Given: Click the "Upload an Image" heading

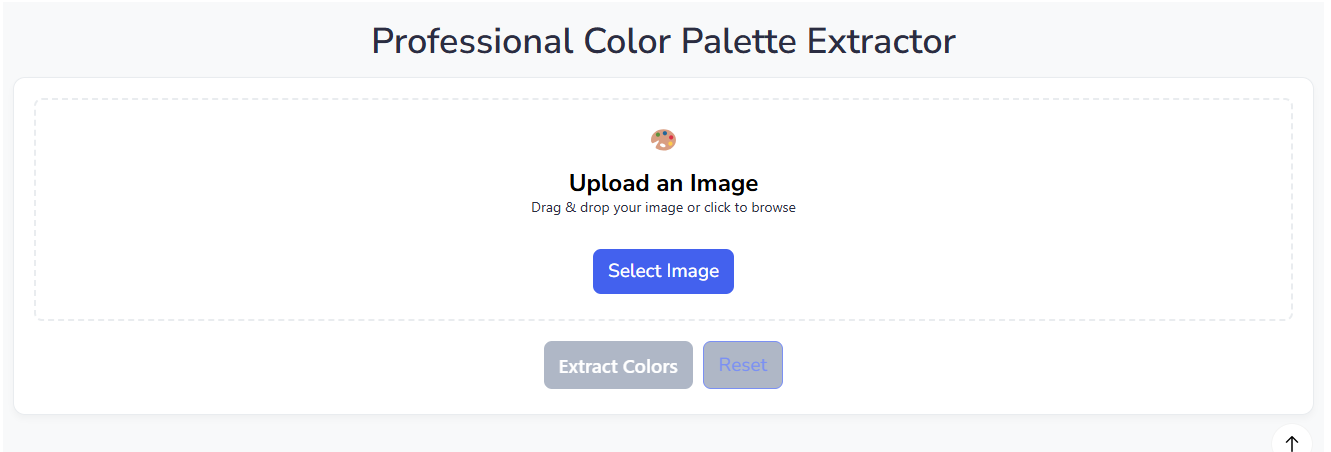Looking at the screenshot, I should click(x=663, y=183).
